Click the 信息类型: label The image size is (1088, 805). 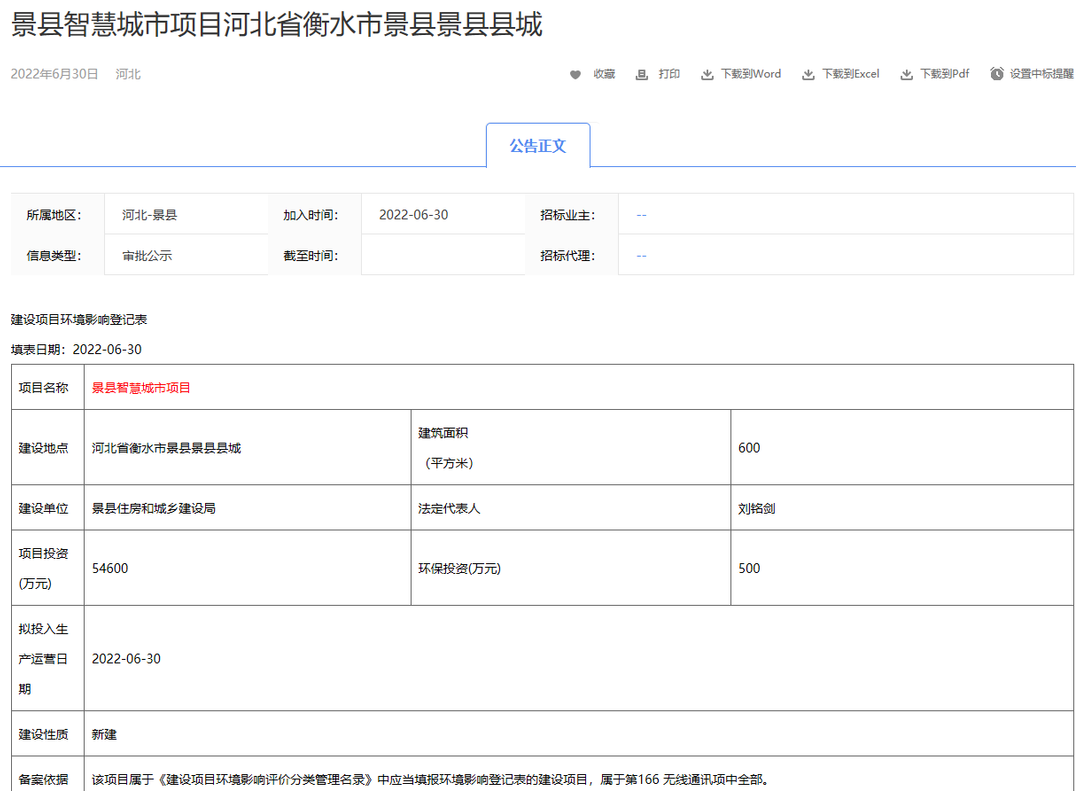(x=54, y=256)
